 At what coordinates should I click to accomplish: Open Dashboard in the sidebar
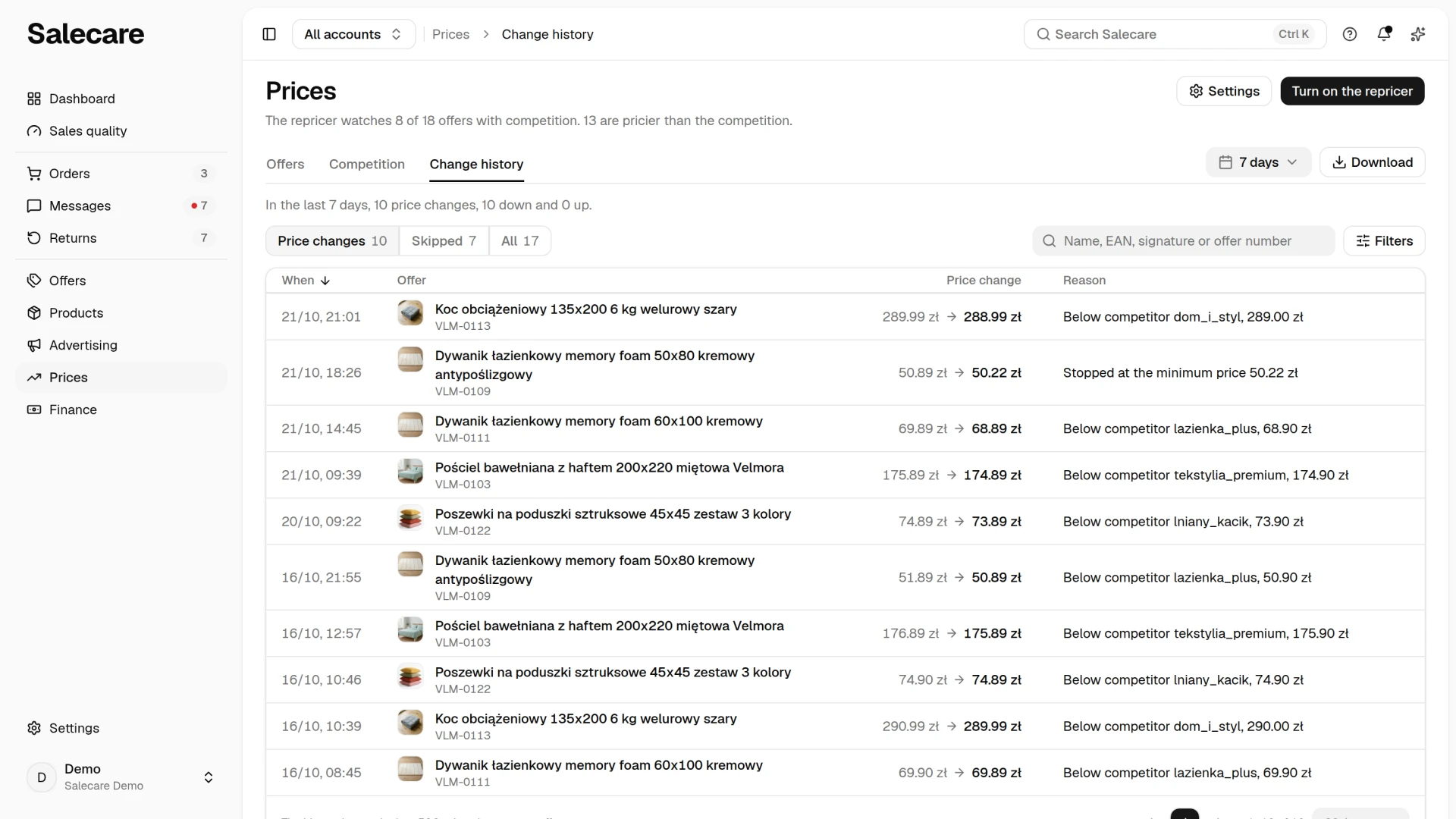tap(121, 99)
